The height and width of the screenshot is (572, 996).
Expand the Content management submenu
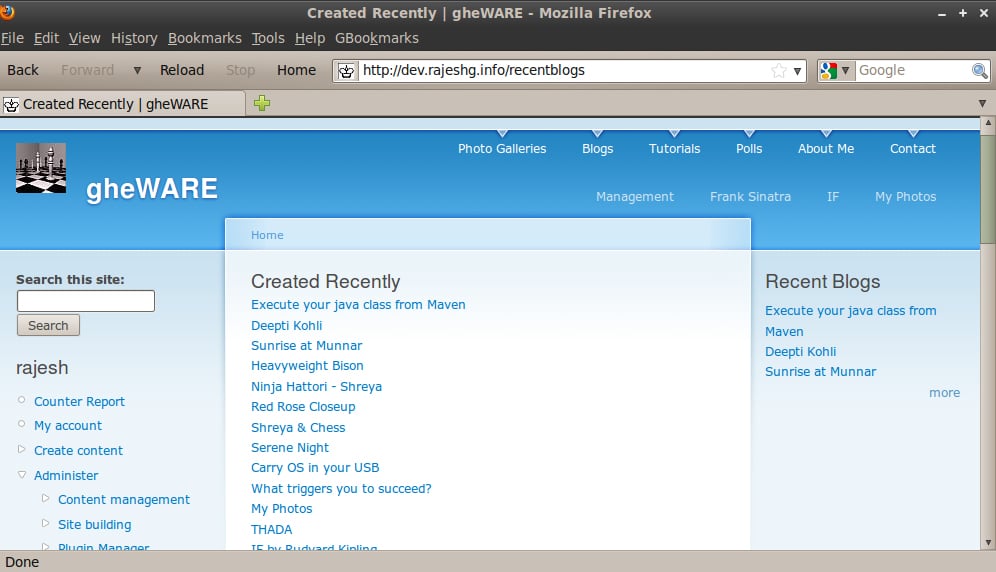(x=46, y=499)
